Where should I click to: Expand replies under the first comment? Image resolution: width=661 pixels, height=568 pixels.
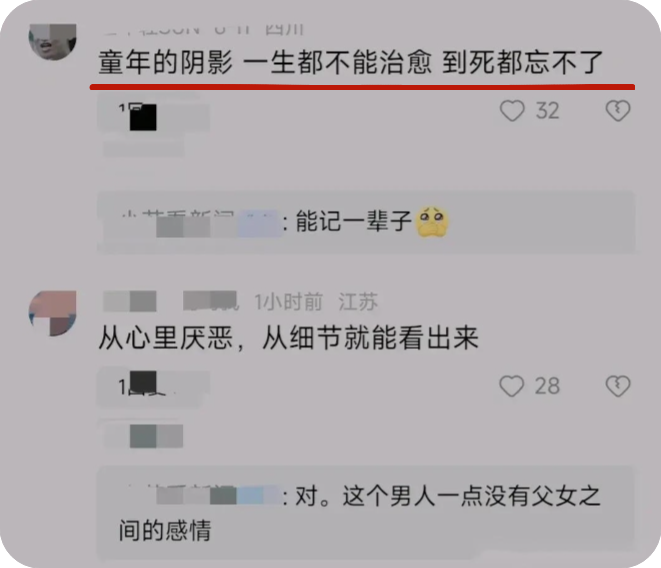(x=154, y=116)
